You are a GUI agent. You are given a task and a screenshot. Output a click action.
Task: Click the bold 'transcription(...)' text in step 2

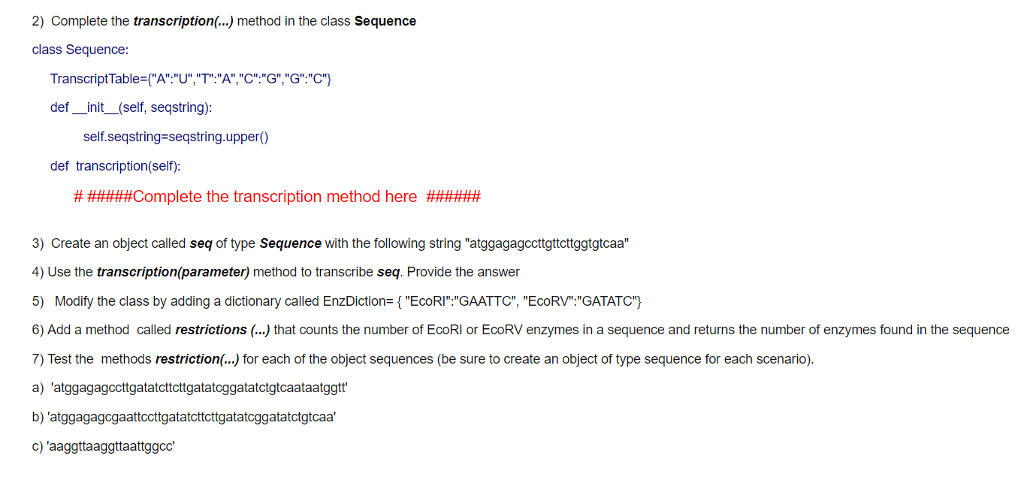[x=184, y=22]
